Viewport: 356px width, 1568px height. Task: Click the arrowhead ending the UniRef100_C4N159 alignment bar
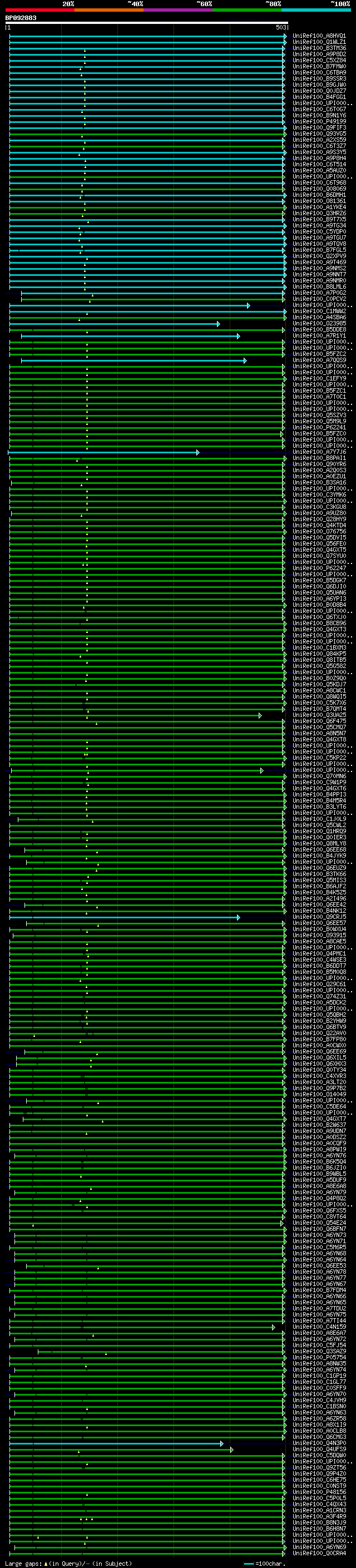274,1327
